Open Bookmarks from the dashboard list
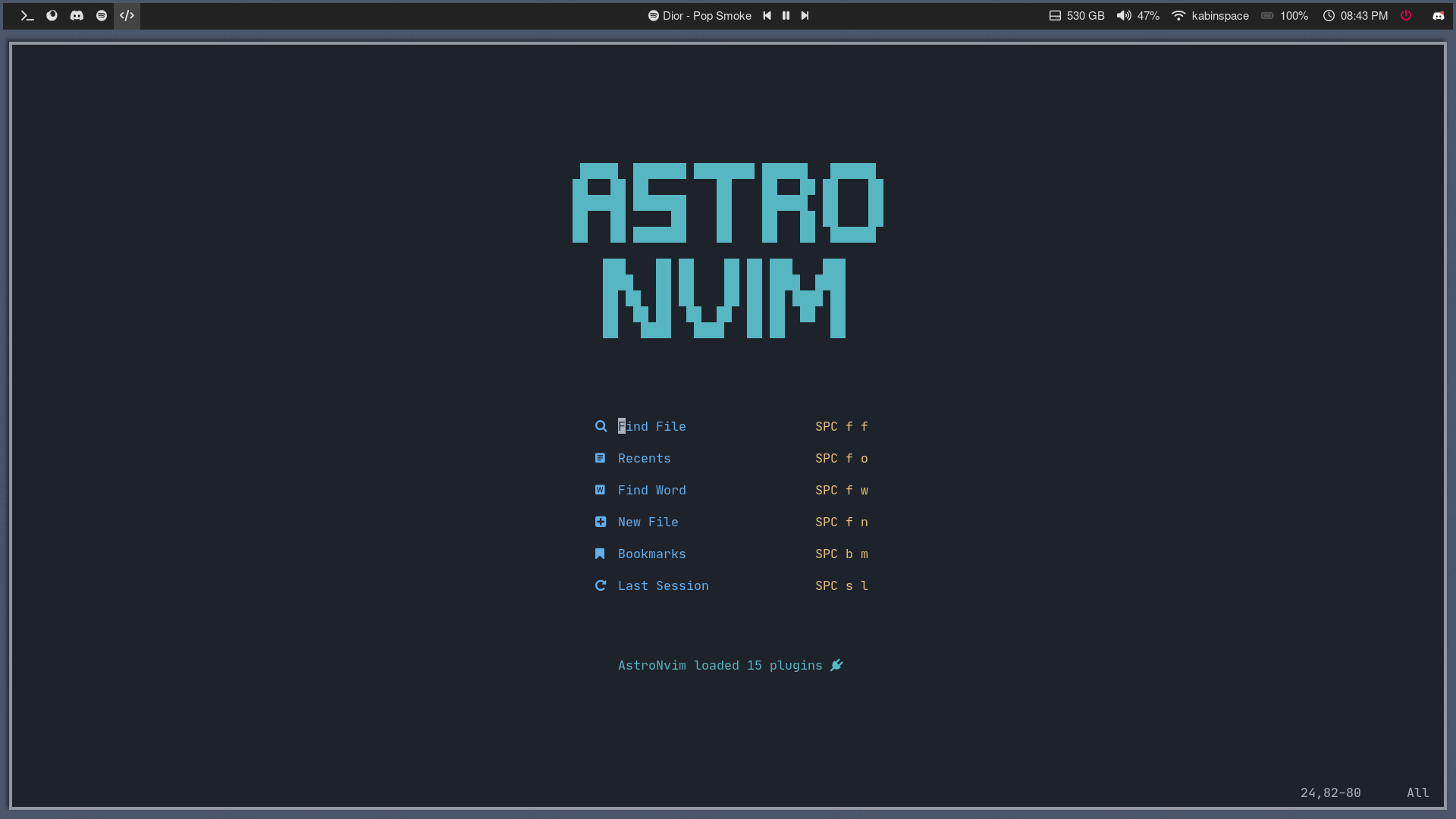The height and width of the screenshot is (819, 1456). pos(651,554)
